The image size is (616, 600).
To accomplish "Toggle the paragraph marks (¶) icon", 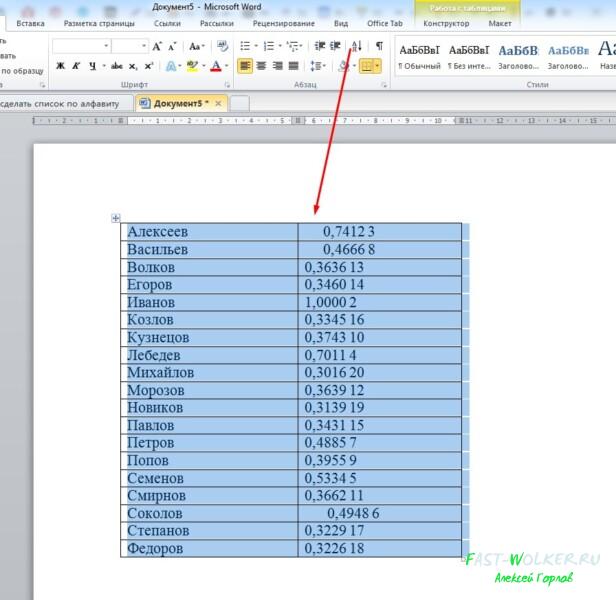I will (379, 46).
